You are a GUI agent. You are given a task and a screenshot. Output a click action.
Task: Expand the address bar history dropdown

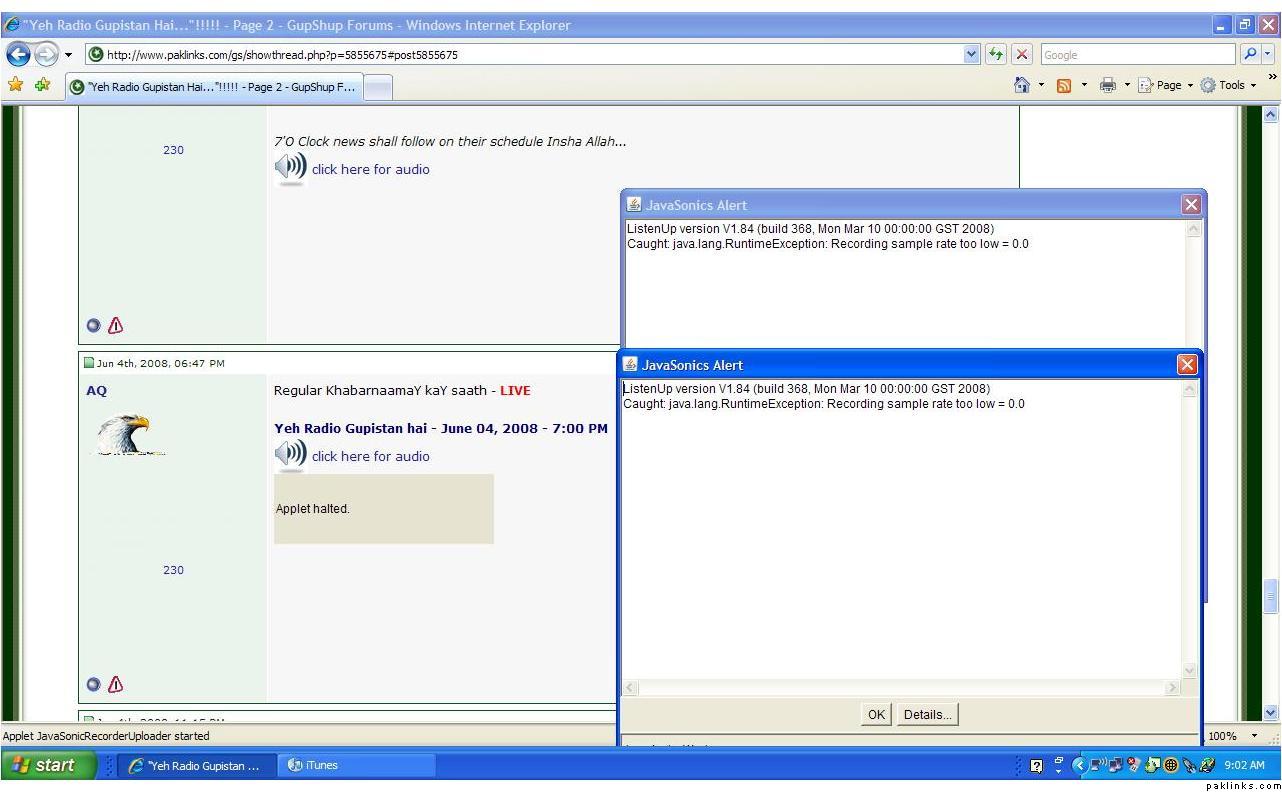point(971,55)
